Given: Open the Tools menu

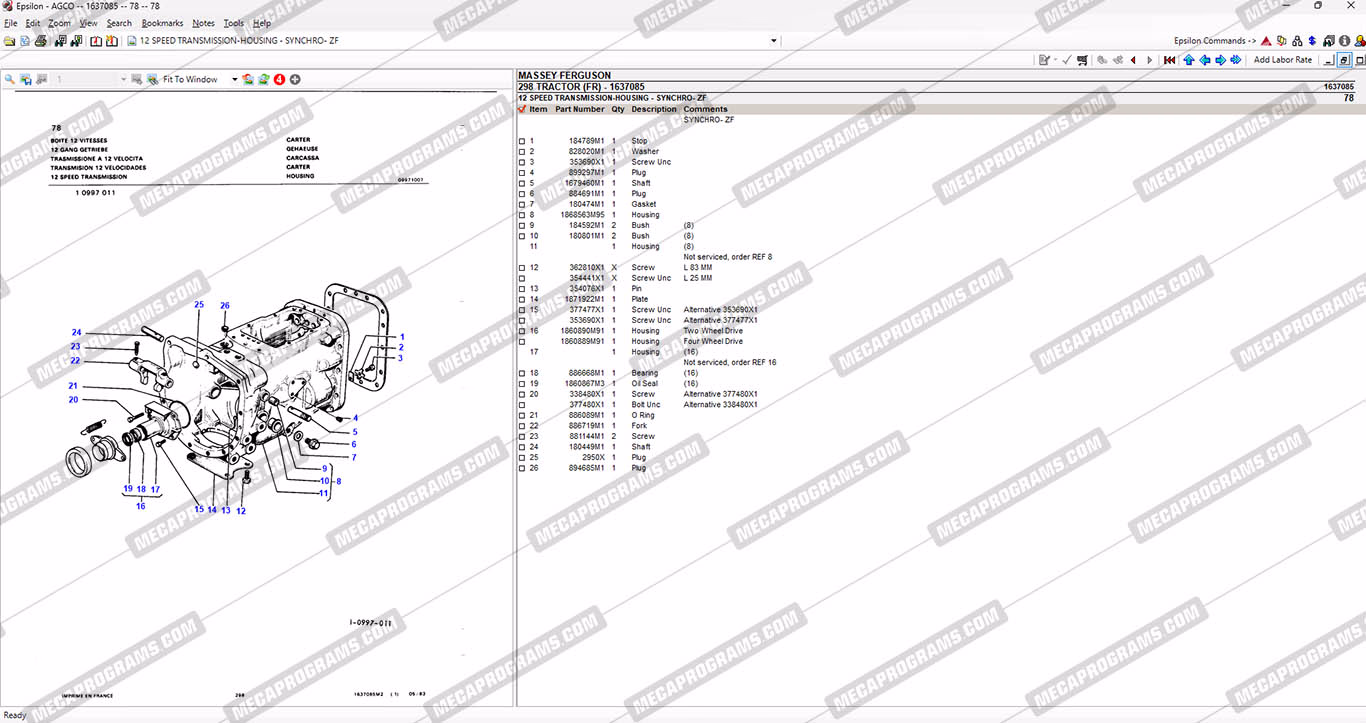Looking at the screenshot, I should [x=233, y=23].
